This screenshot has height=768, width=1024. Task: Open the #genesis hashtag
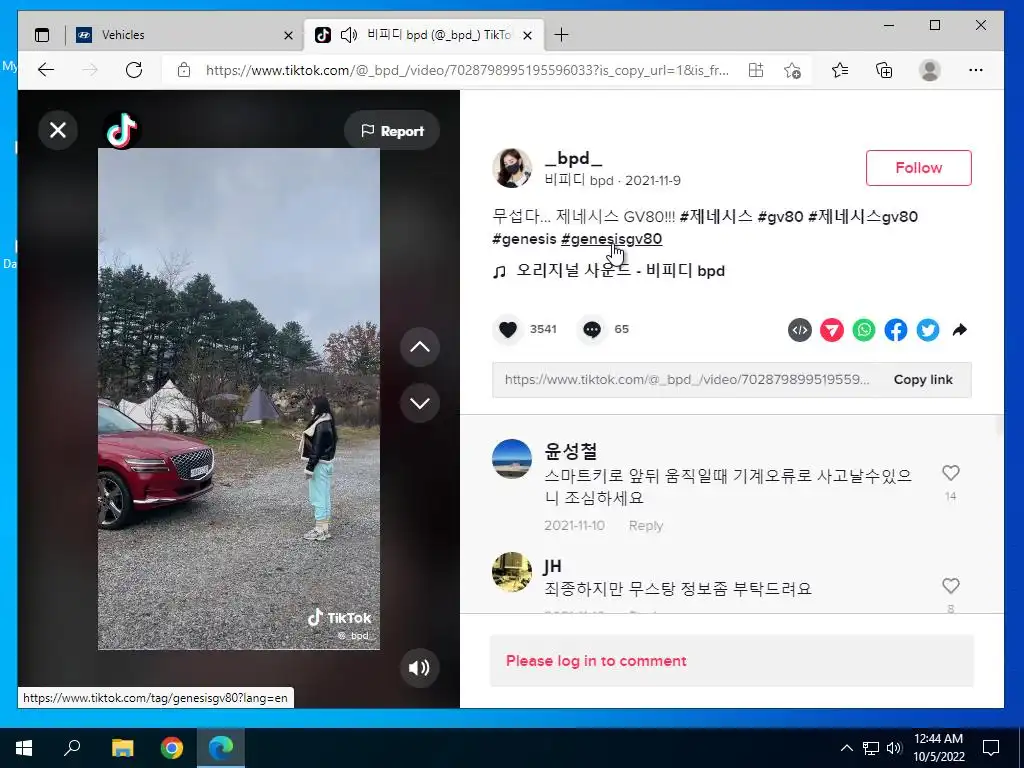[524, 239]
